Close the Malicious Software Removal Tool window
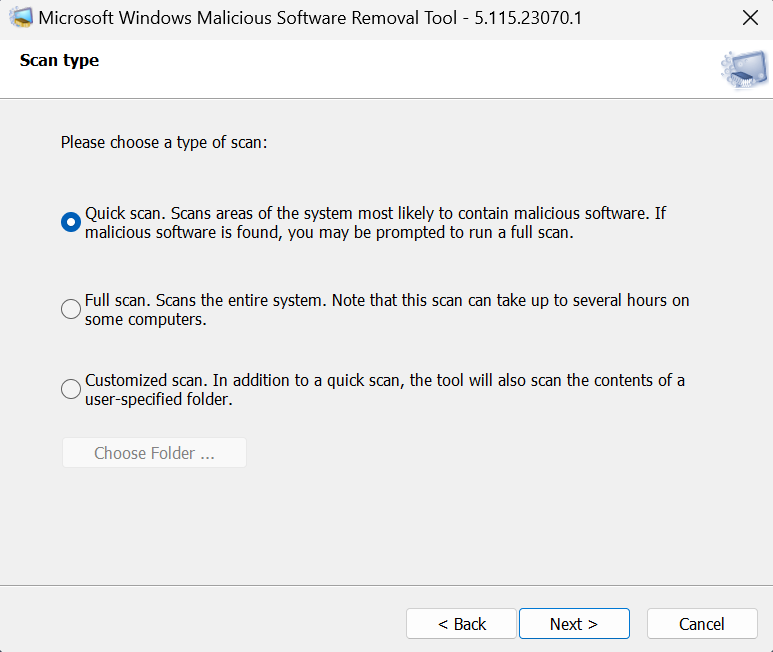Image resolution: width=773 pixels, height=652 pixels. coord(749,18)
